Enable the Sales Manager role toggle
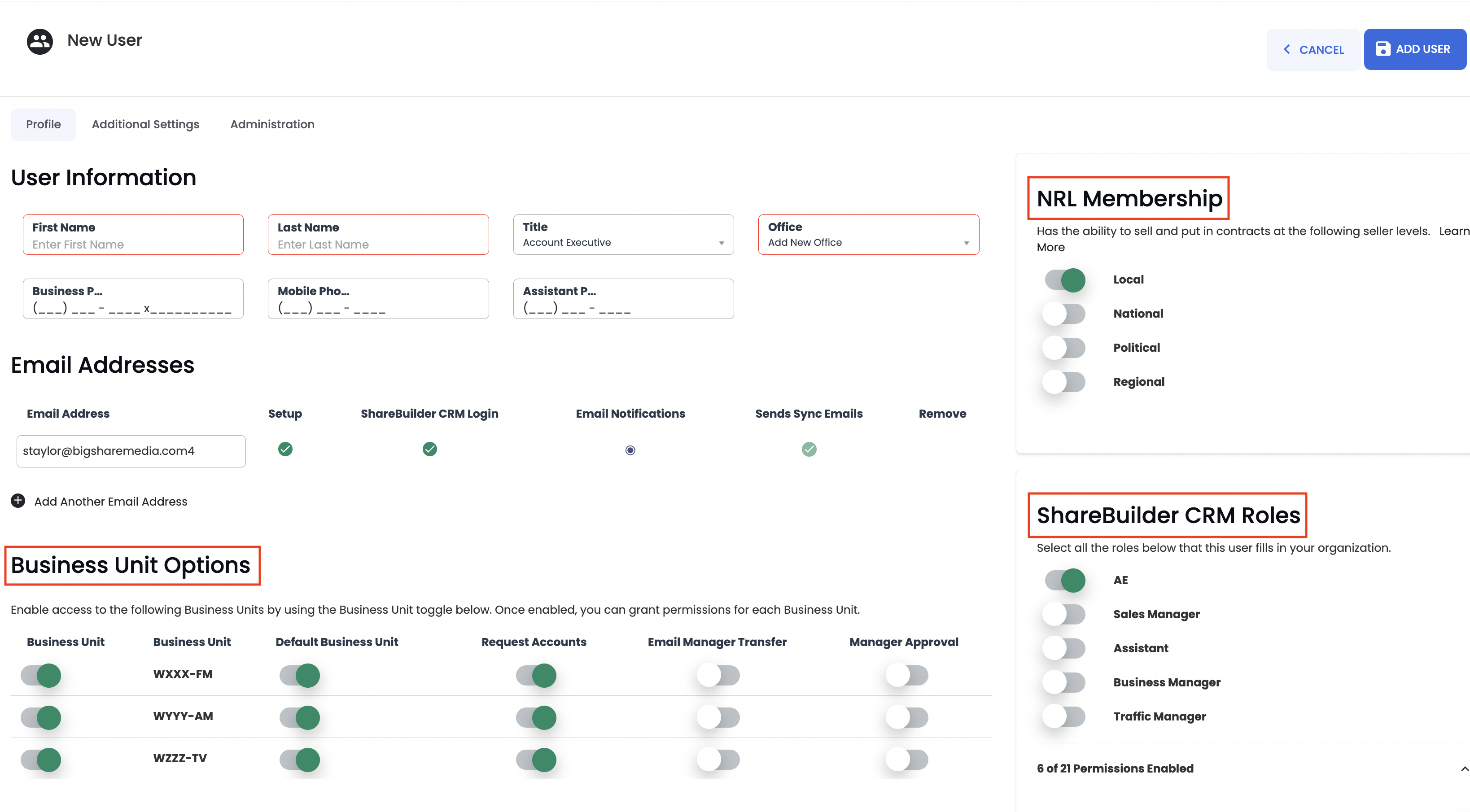 [x=1065, y=615]
